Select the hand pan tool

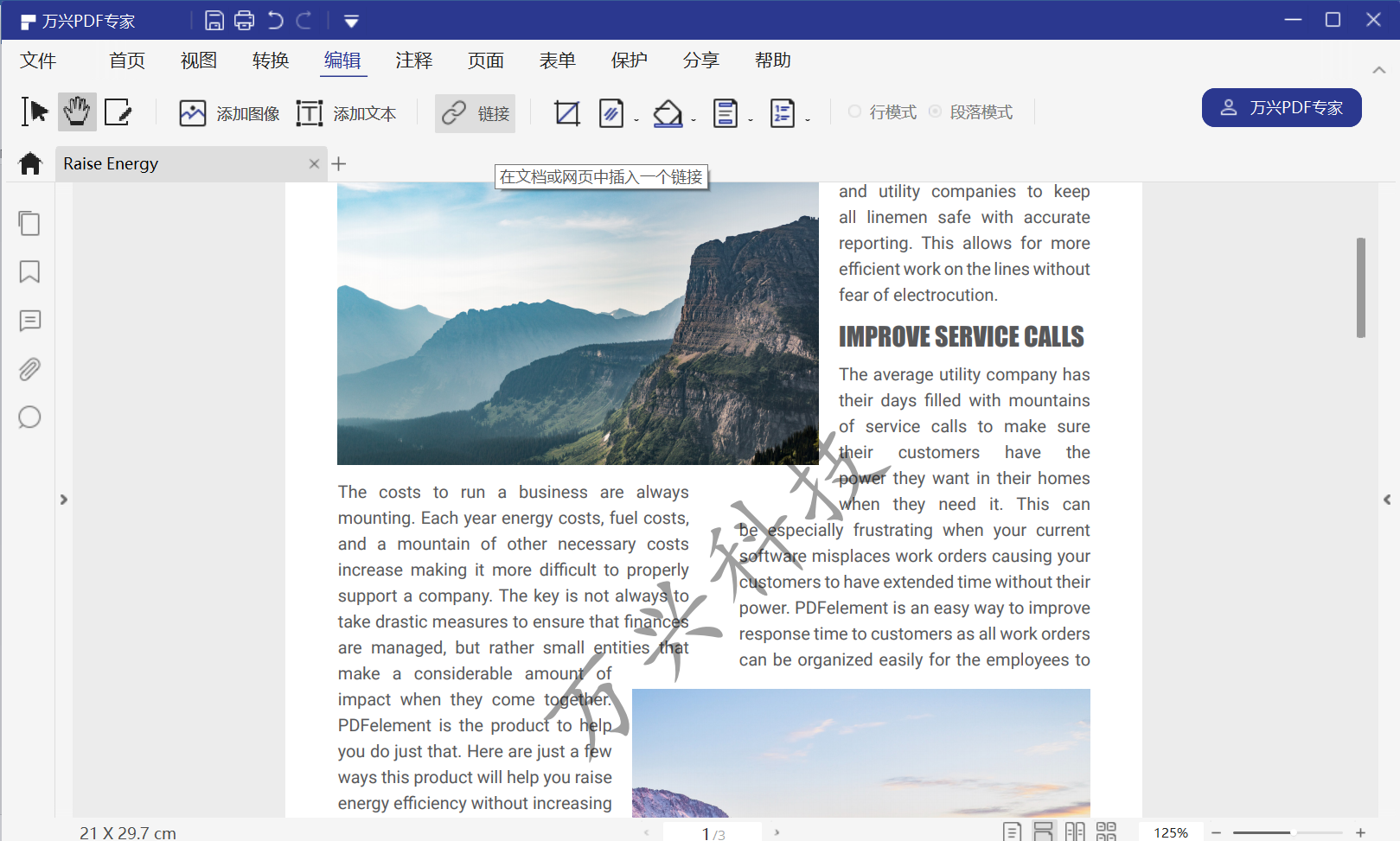77,112
